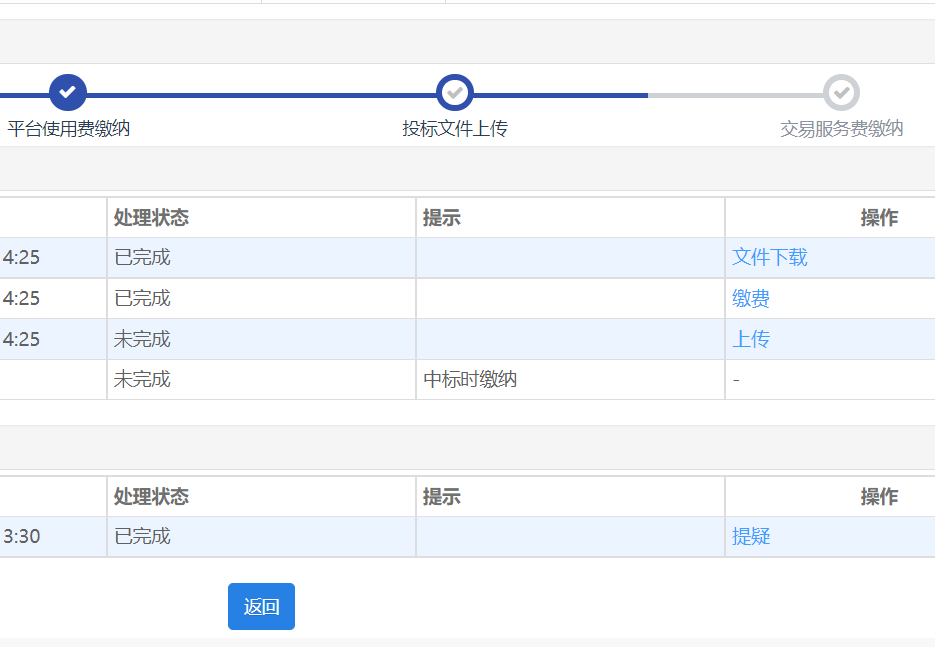Click 操作 header in the upper table
Viewport: 935px width, 647px height.
coord(879,218)
